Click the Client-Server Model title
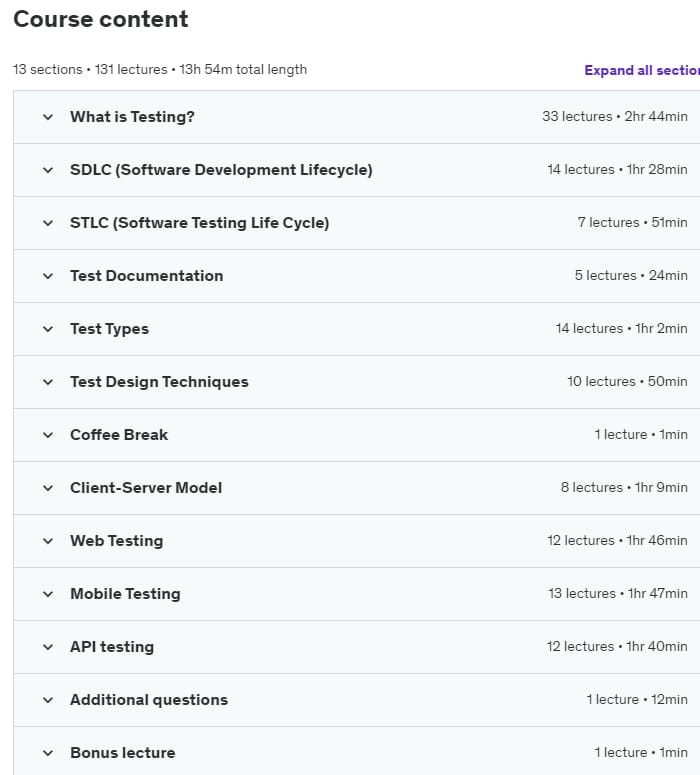 146,488
